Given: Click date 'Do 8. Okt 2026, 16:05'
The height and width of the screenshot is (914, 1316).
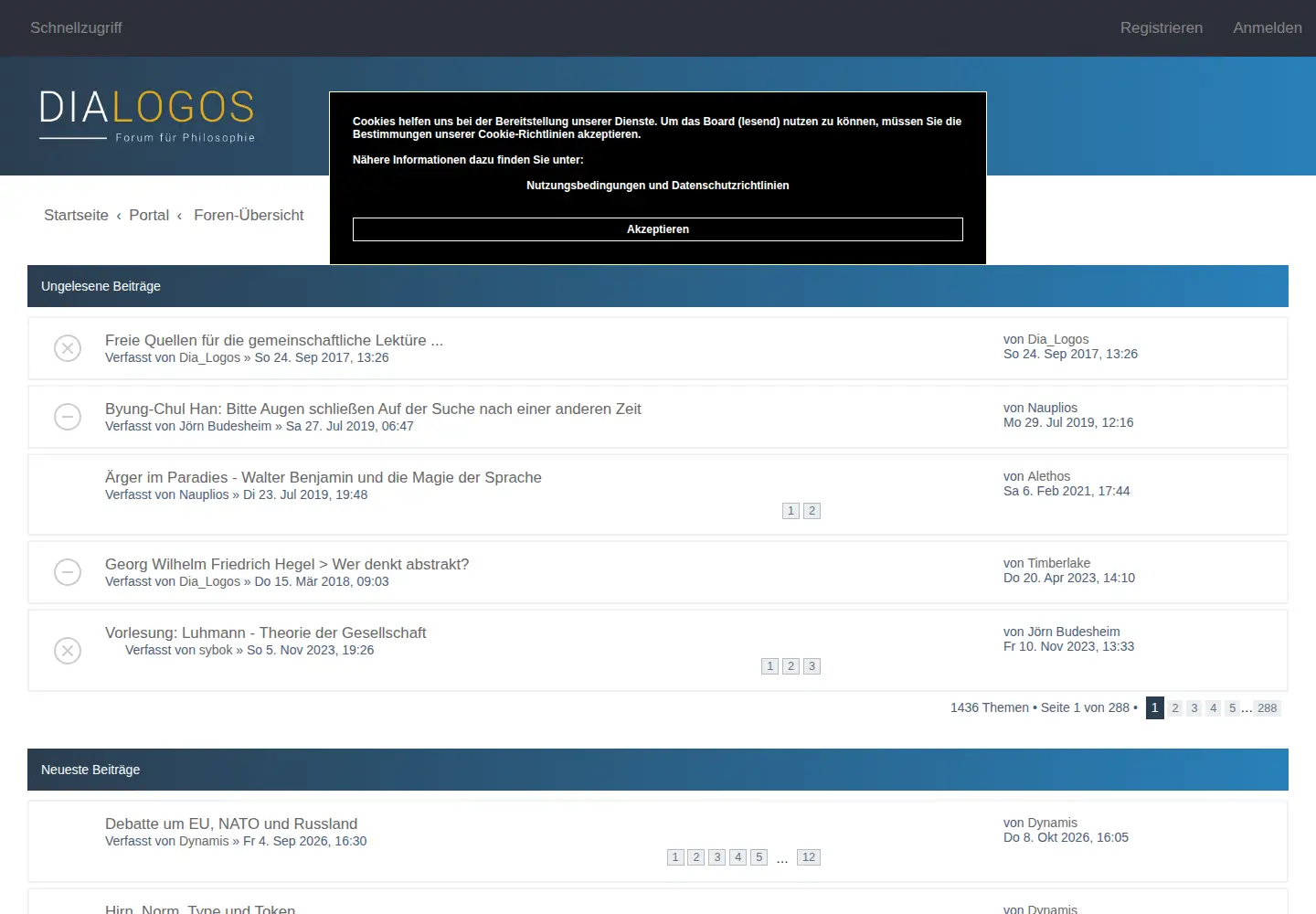Looking at the screenshot, I should (1066, 837).
